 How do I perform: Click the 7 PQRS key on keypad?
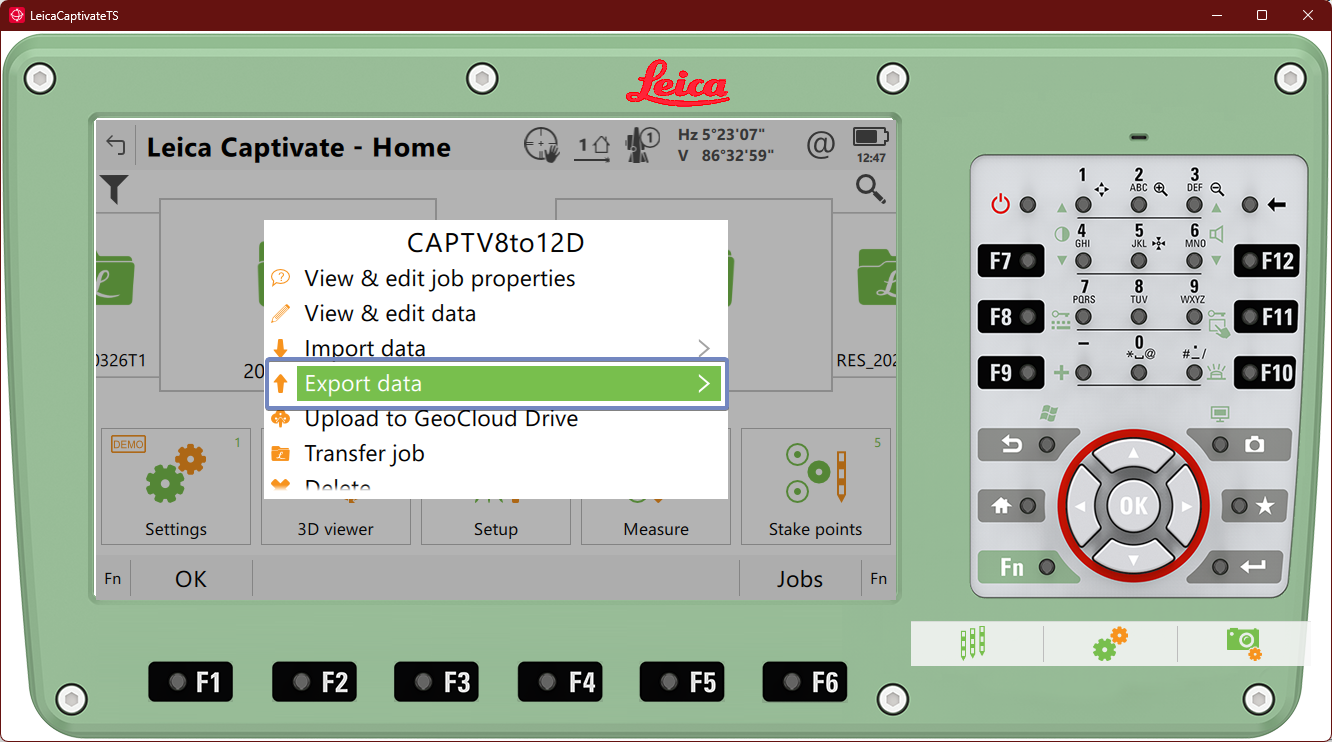(x=1083, y=317)
